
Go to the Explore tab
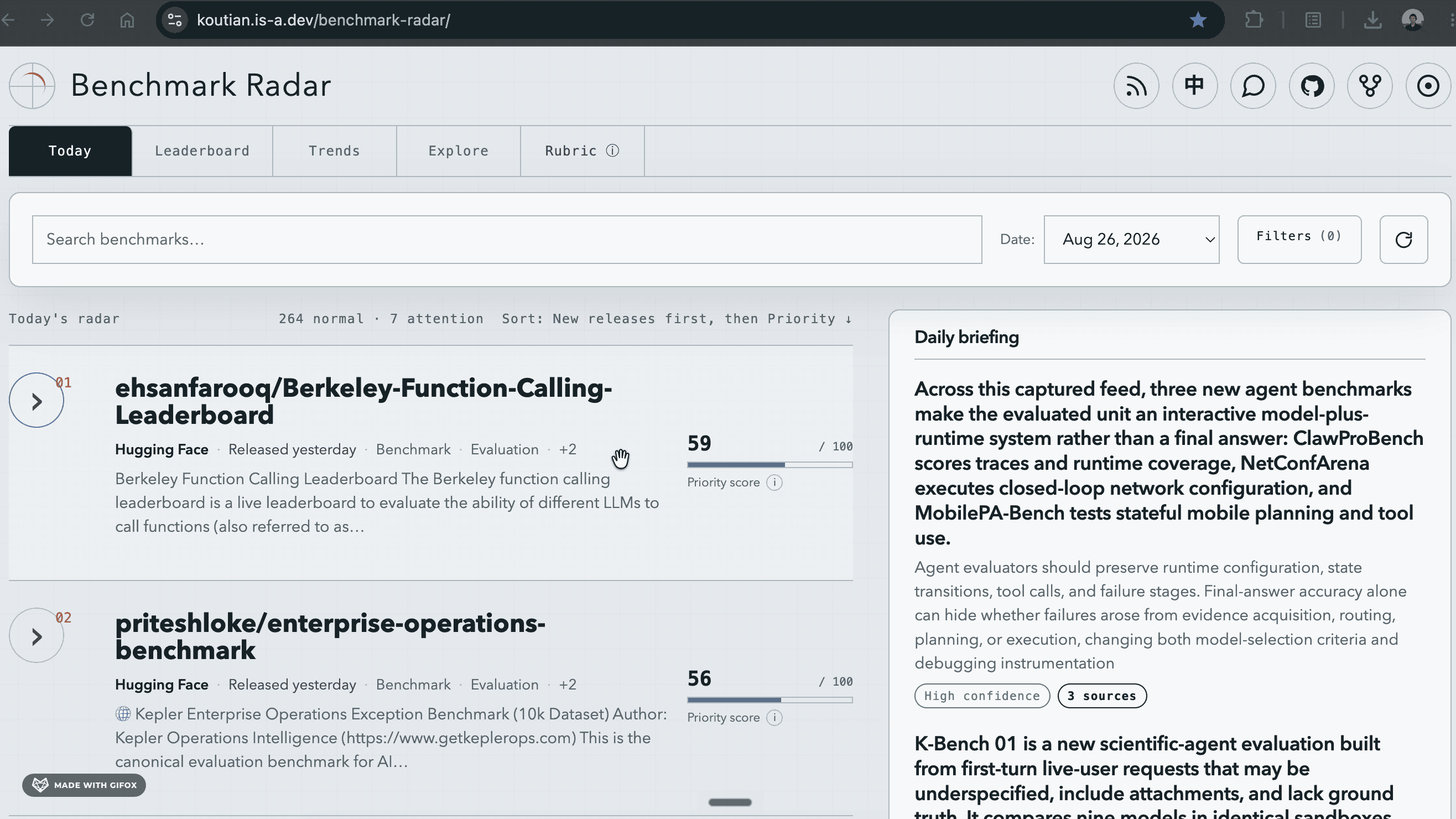click(459, 151)
